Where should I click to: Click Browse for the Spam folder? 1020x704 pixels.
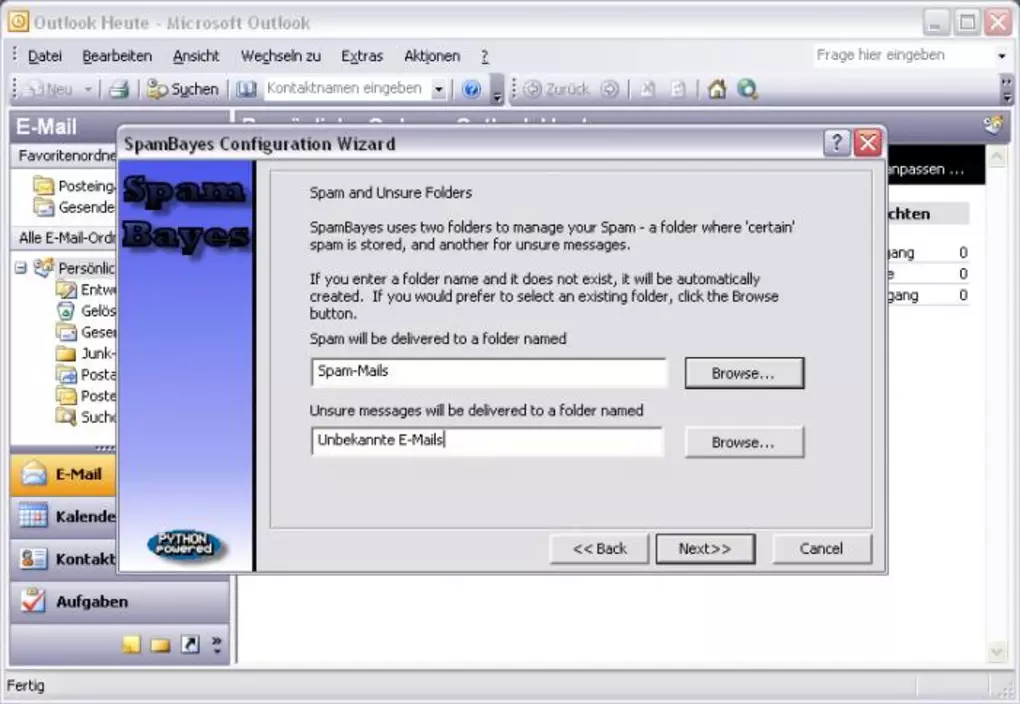(743, 373)
